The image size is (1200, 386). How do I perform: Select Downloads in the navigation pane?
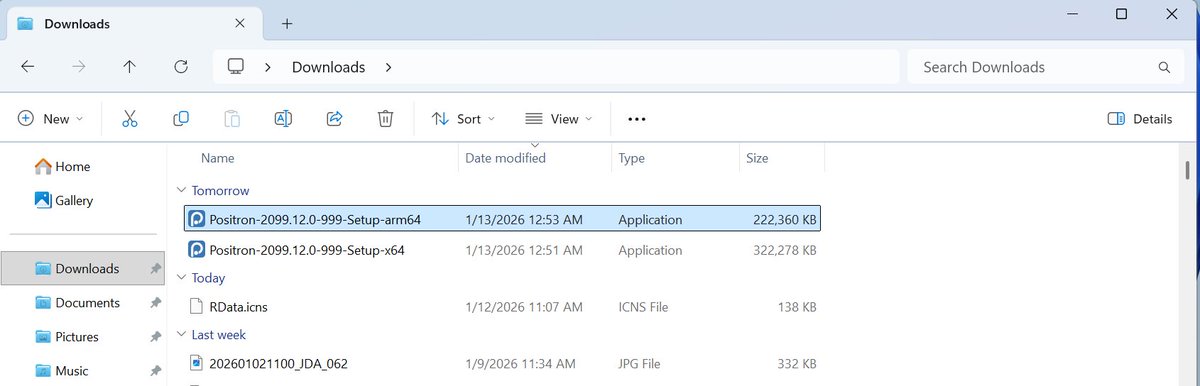[x=82, y=269]
